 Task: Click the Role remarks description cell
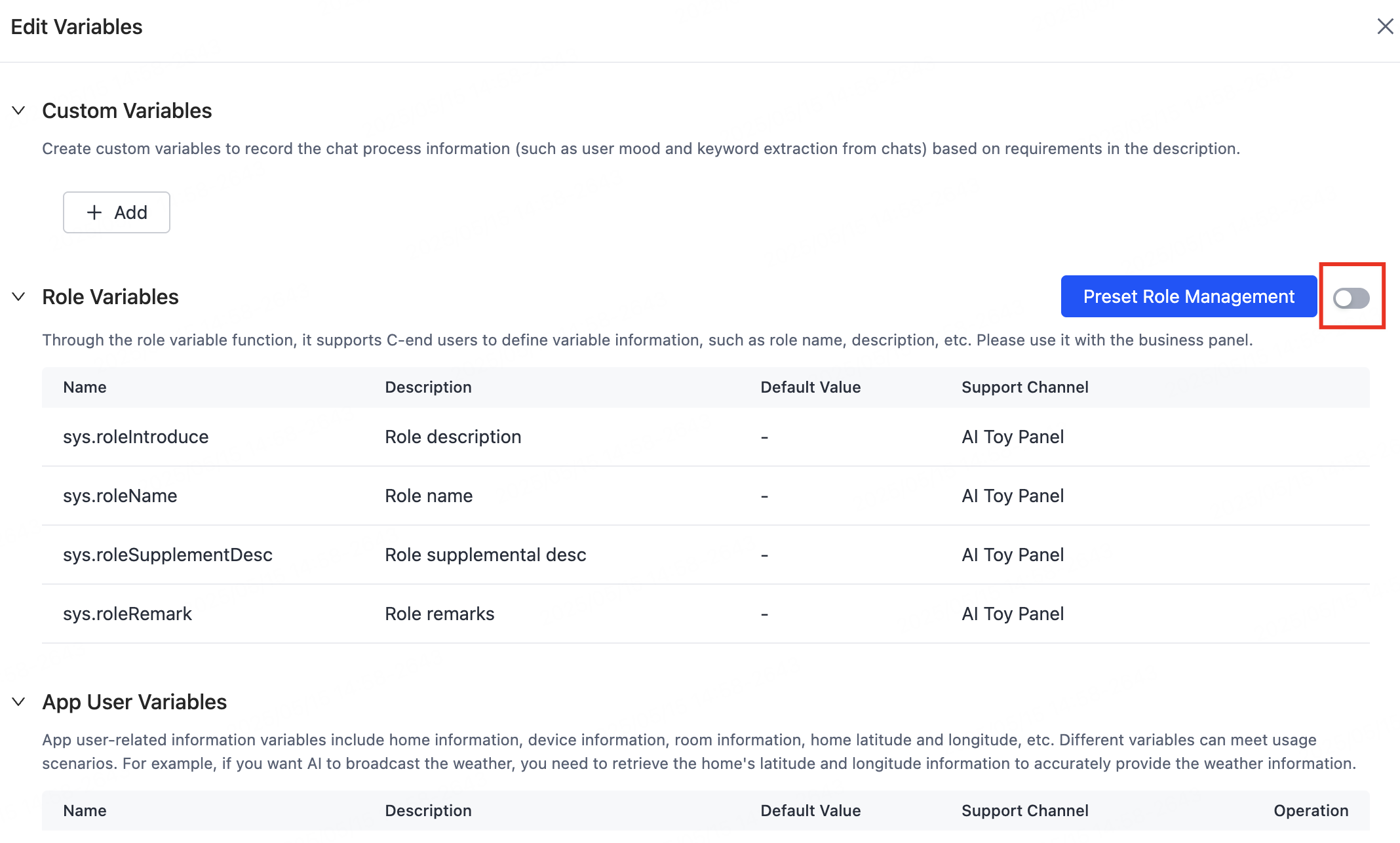point(439,614)
